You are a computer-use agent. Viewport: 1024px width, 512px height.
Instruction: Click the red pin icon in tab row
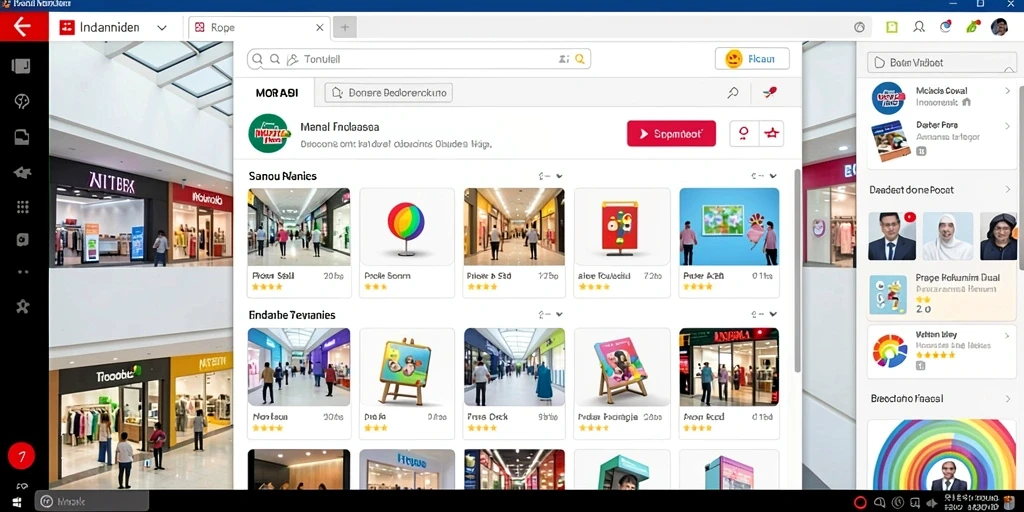[769, 93]
